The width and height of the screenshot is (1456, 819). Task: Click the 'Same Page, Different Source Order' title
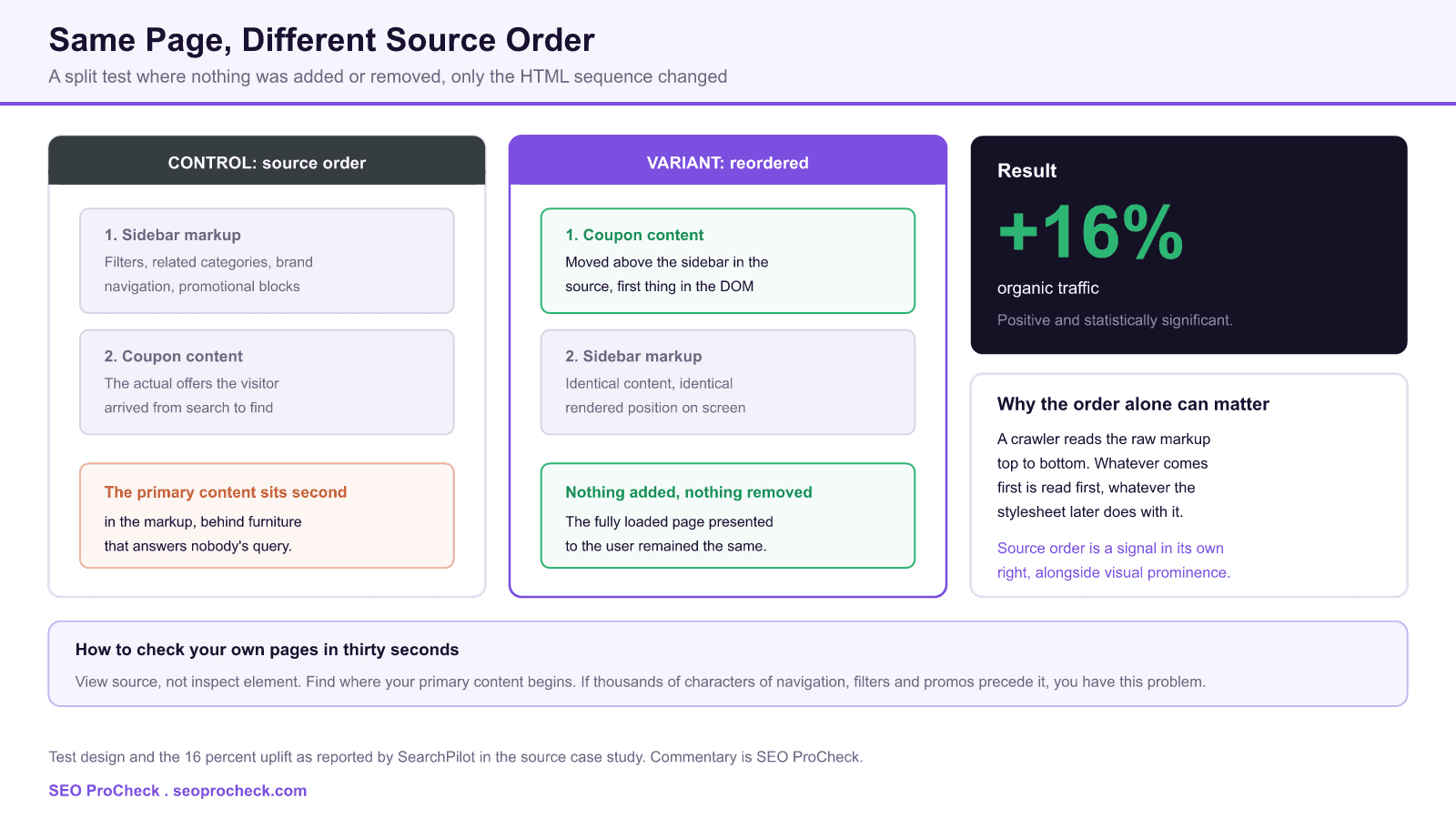pos(321,40)
